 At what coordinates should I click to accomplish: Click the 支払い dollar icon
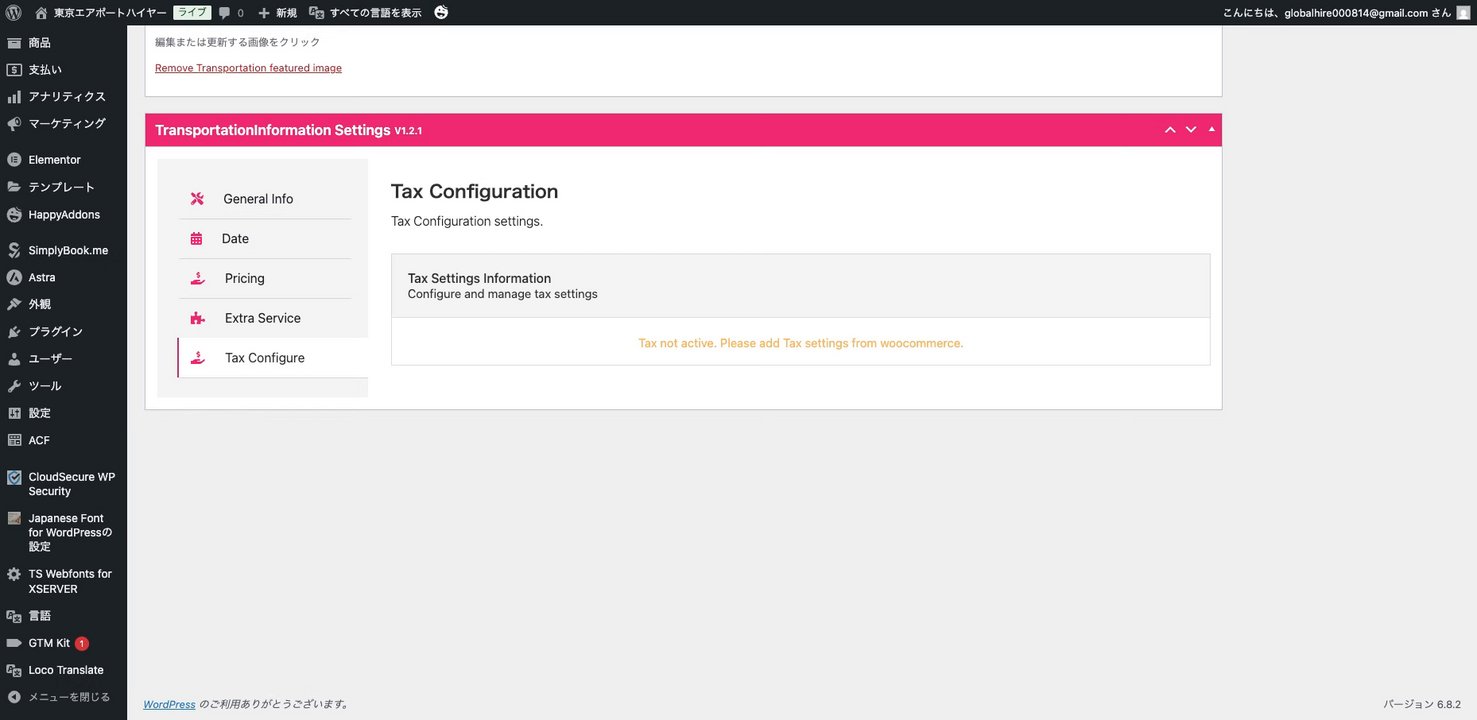click(x=14, y=70)
